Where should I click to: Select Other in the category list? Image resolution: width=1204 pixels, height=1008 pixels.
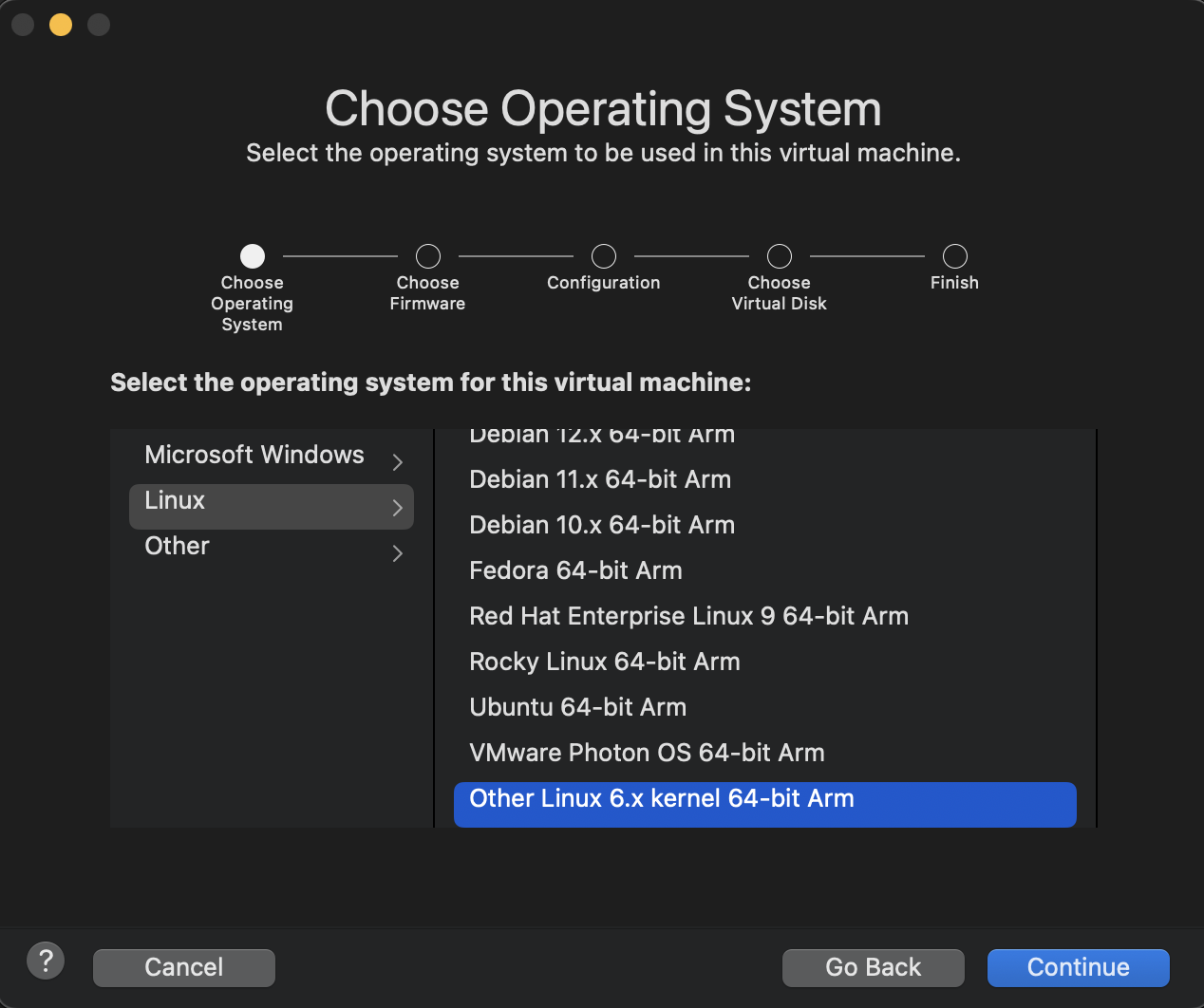pyautogui.click(x=178, y=547)
